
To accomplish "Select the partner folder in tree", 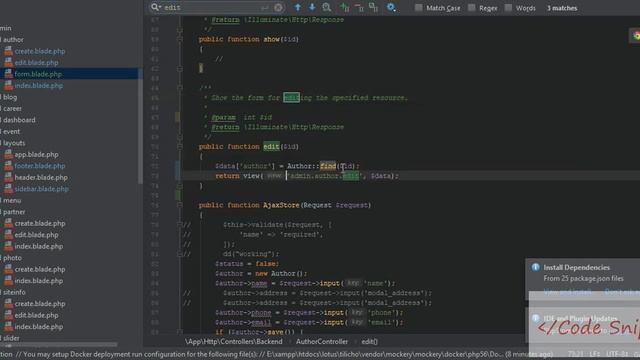I will [14, 212].
